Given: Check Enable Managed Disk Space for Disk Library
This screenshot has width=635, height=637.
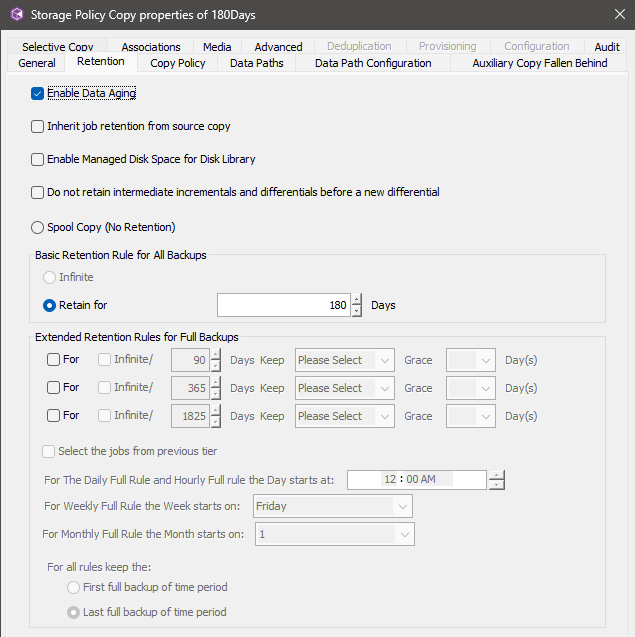Looking at the screenshot, I should tap(38, 159).
